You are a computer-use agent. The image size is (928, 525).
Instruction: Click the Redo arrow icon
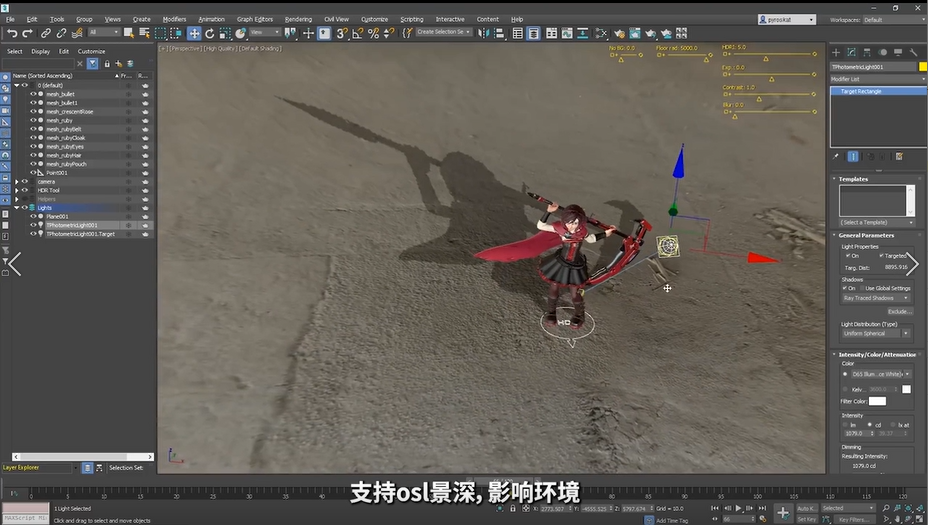(x=27, y=33)
